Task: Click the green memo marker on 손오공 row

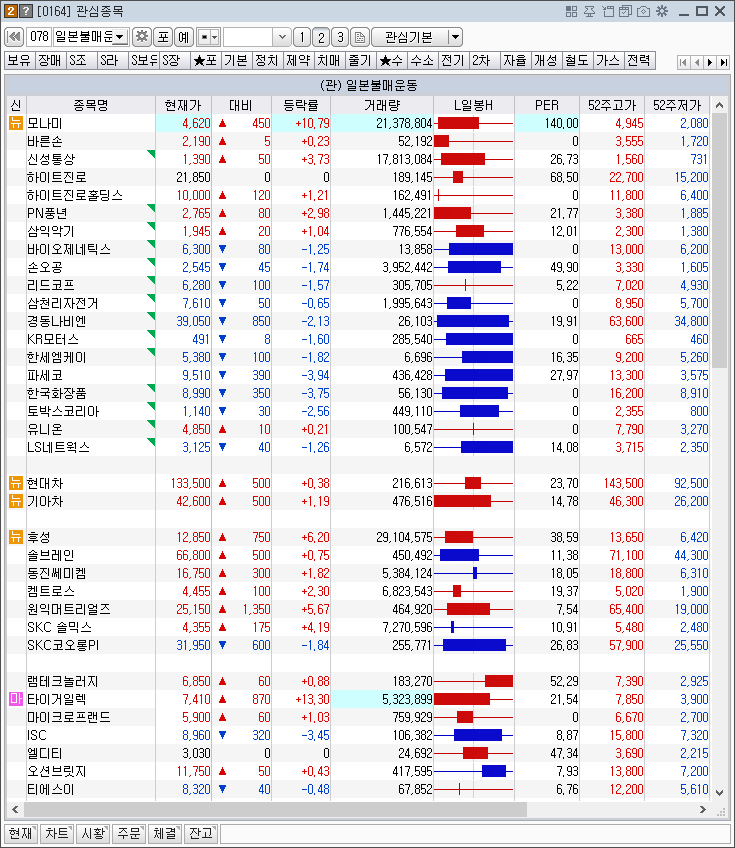Action: point(151,262)
